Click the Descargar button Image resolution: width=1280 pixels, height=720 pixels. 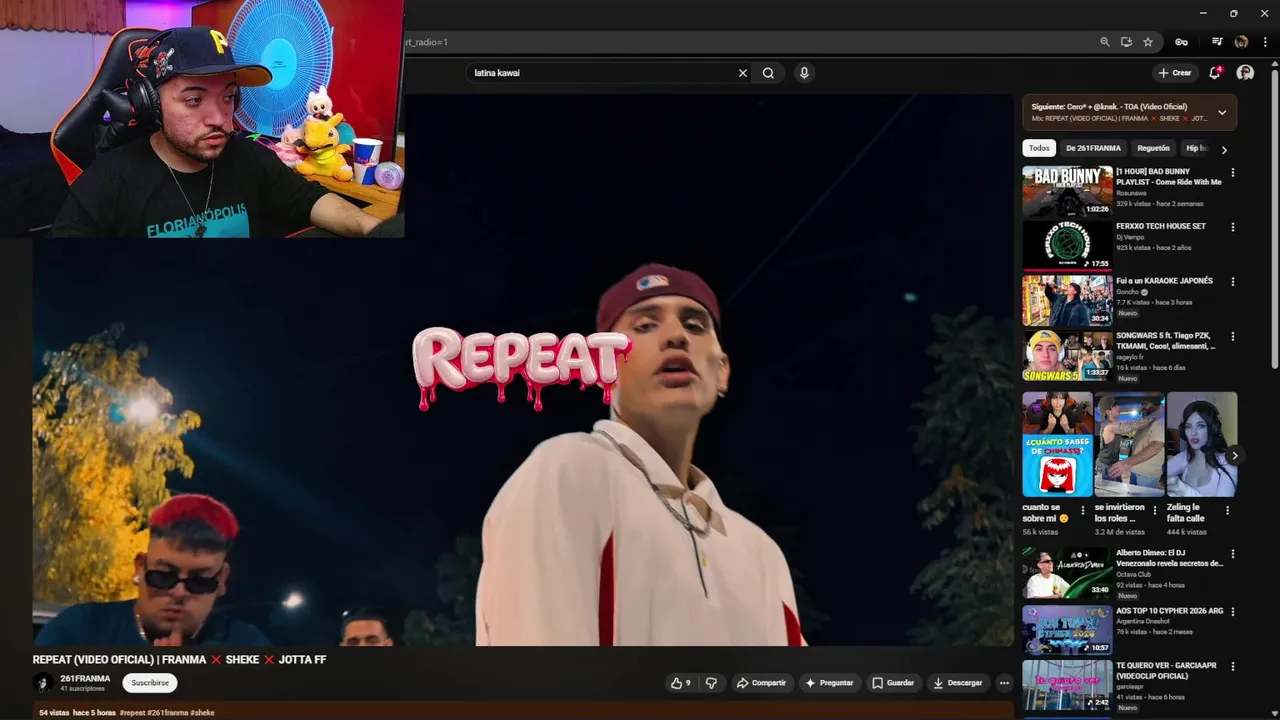957,683
